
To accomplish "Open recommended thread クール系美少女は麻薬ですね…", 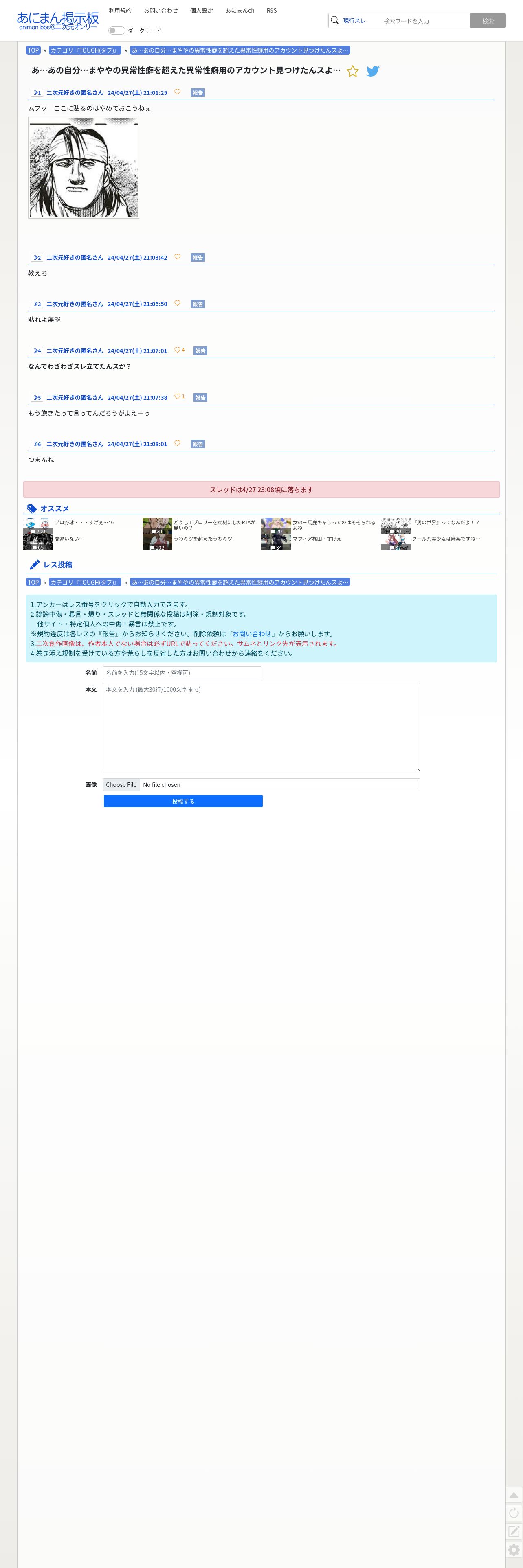I will coord(446,539).
